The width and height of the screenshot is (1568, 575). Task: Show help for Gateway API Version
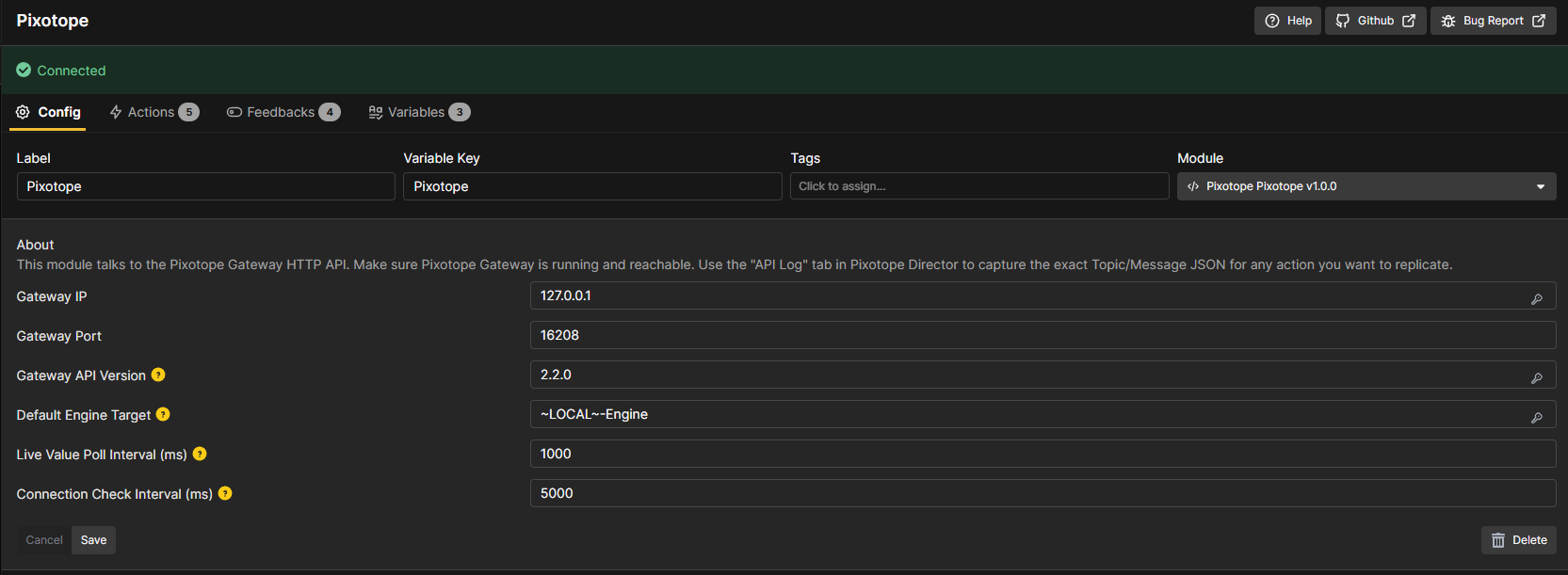[158, 375]
